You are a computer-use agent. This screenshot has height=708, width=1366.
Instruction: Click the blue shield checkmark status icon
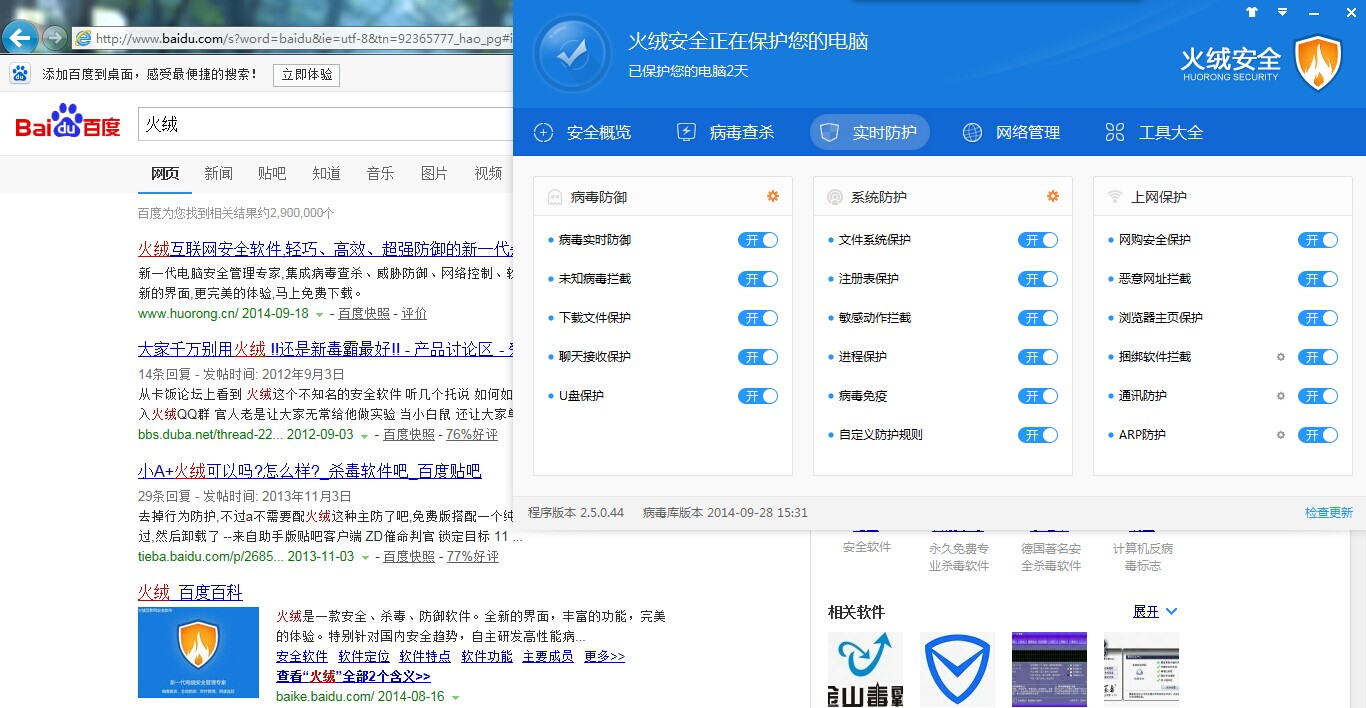coord(572,54)
